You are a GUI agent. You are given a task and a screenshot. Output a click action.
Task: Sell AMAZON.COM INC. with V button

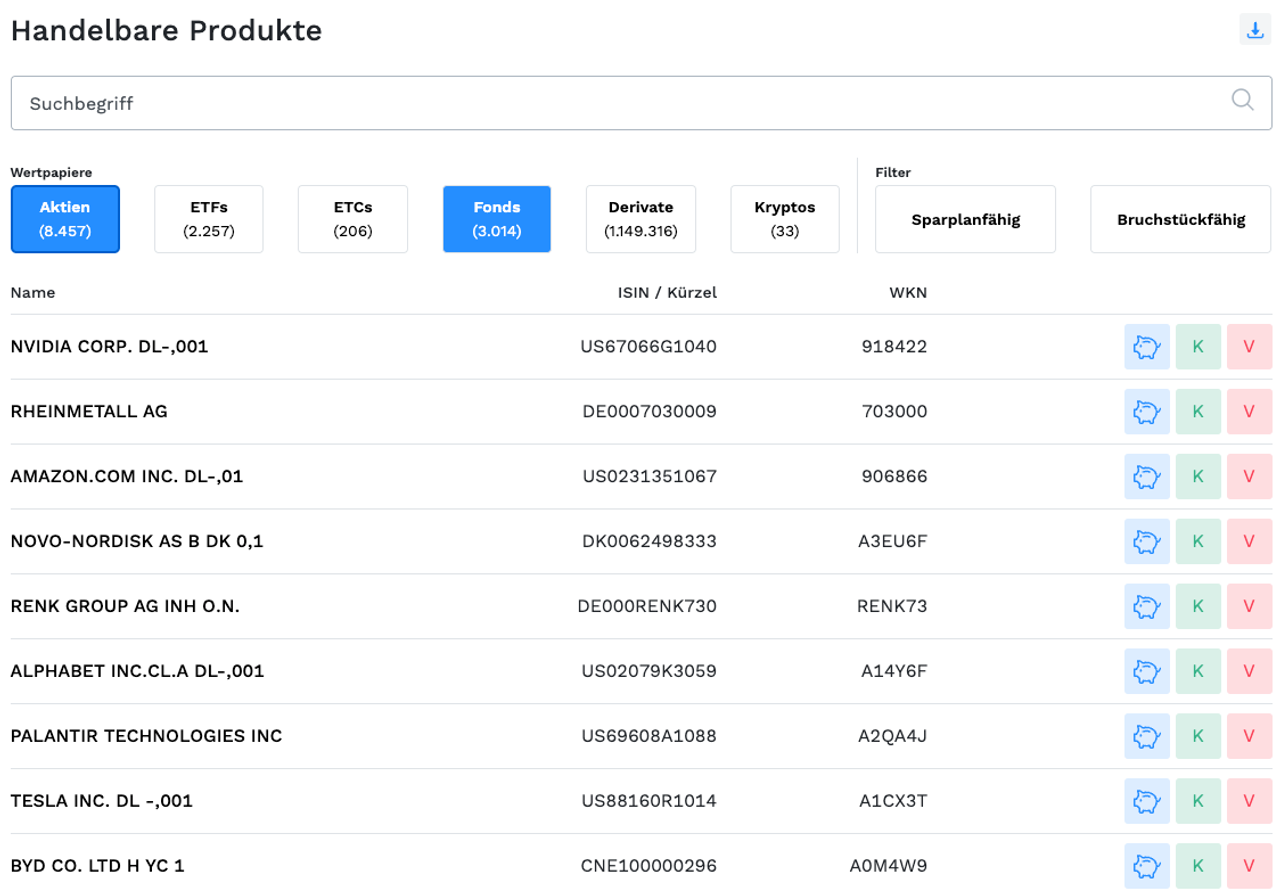pos(1249,477)
